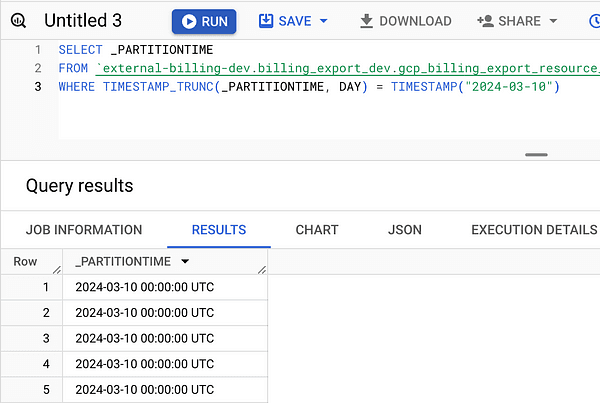
Task: Click editor line 1 SELECT statement
Action: (x=136, y=50)
